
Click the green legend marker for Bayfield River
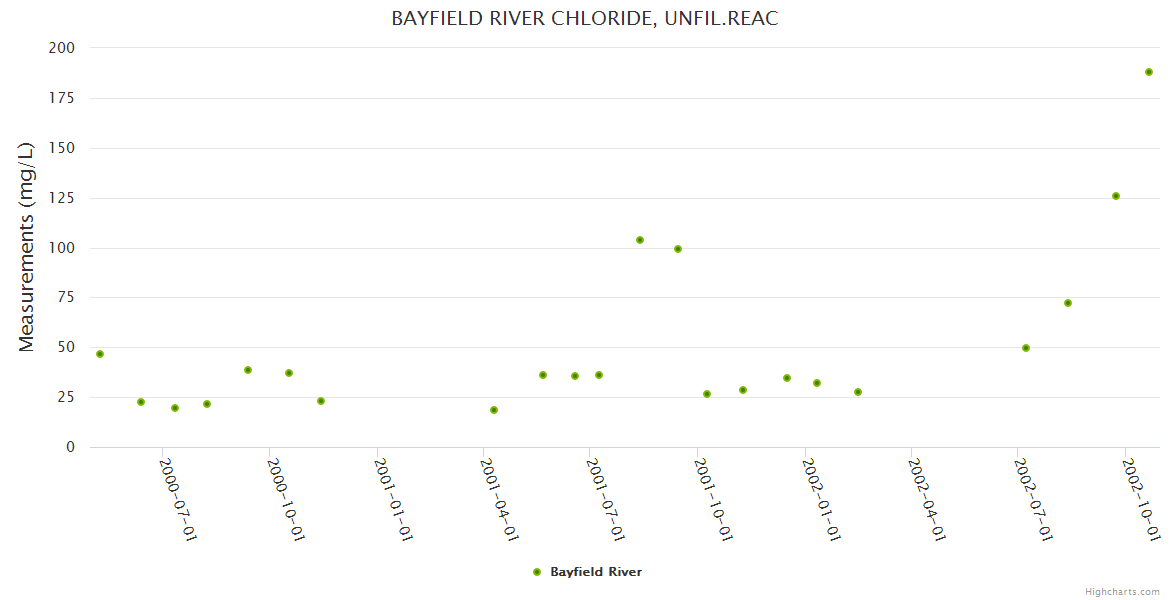tap(537, 572)
